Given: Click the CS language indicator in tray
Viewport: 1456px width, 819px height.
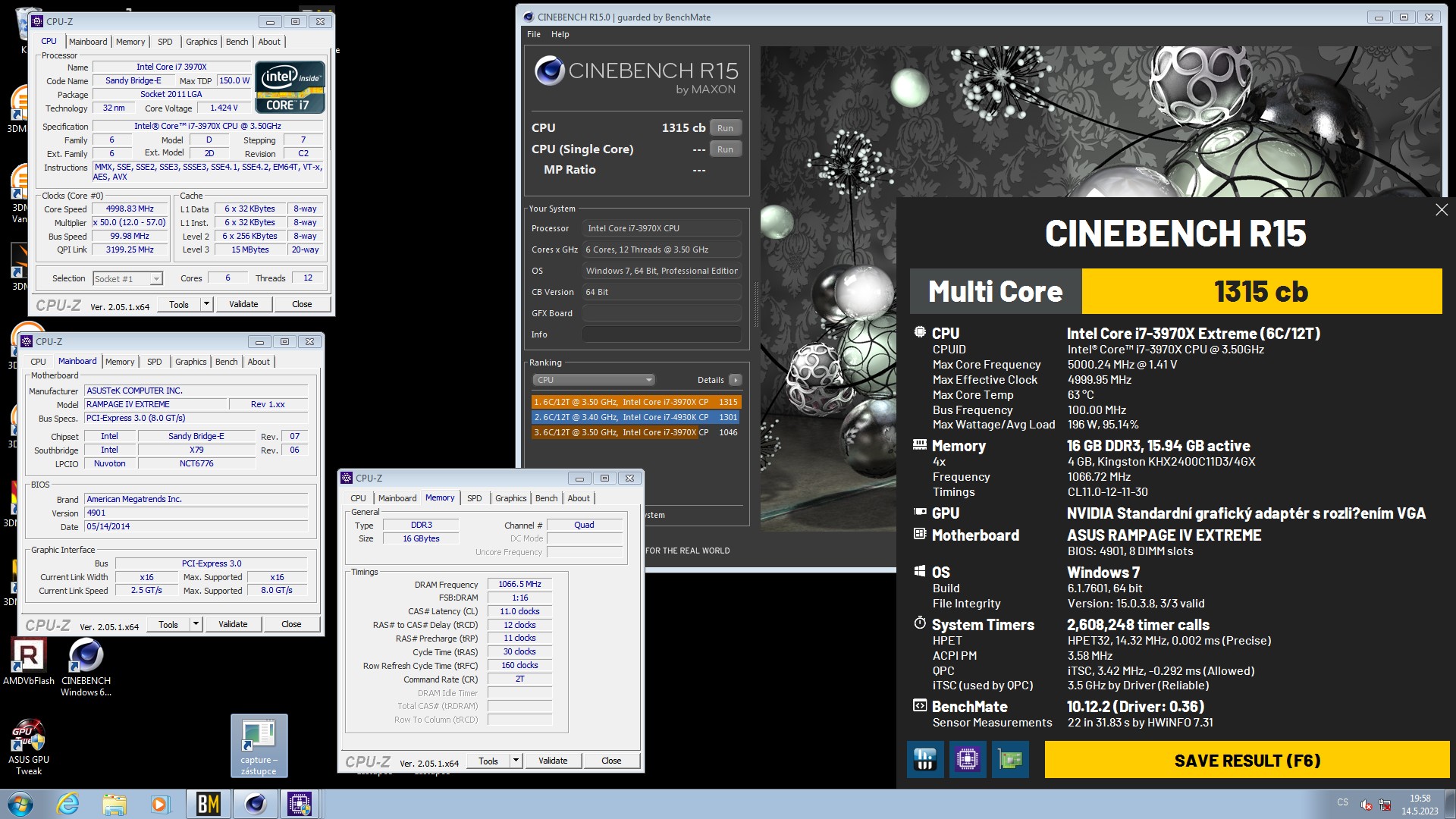Looking at the screenshot, I should pos(1343,802).
